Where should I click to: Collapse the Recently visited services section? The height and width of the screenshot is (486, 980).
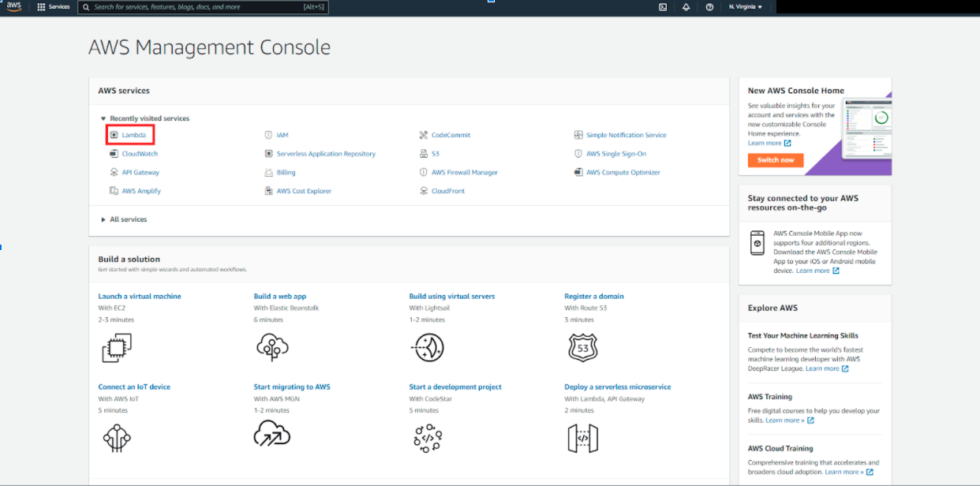103,119
